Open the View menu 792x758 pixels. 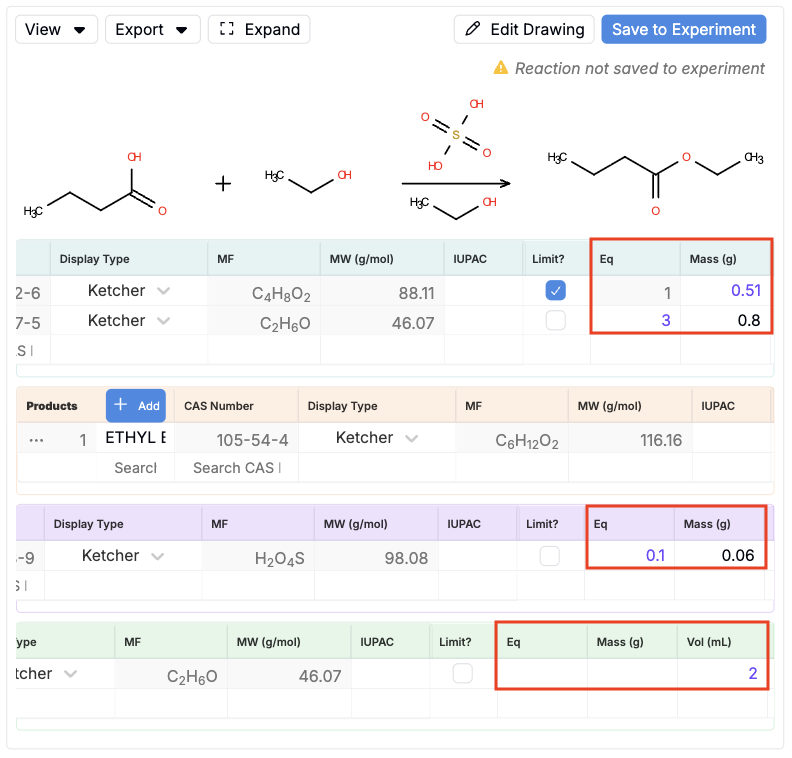56,29
